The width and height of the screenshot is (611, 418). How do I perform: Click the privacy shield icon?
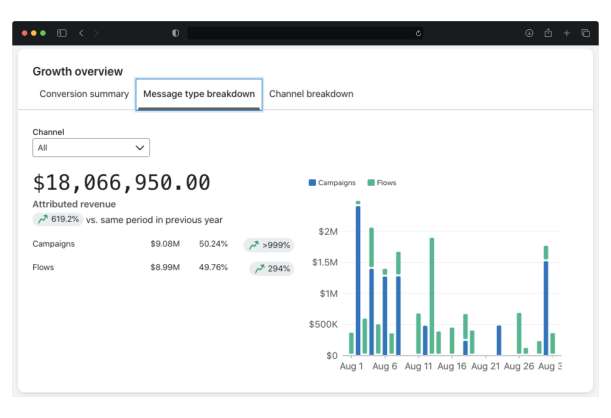(176, 33)
